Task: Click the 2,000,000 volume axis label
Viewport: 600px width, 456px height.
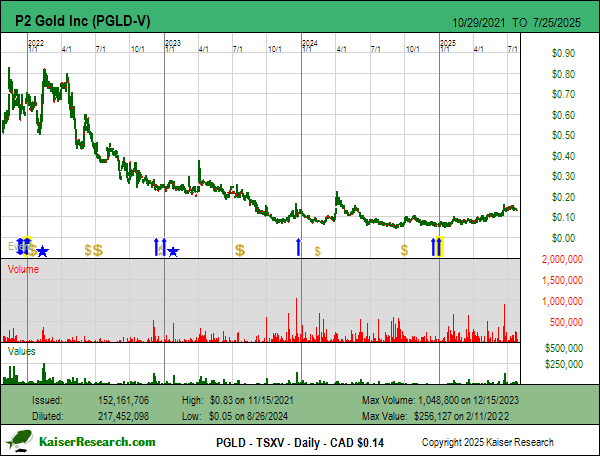Action: [x=562, y=259]
